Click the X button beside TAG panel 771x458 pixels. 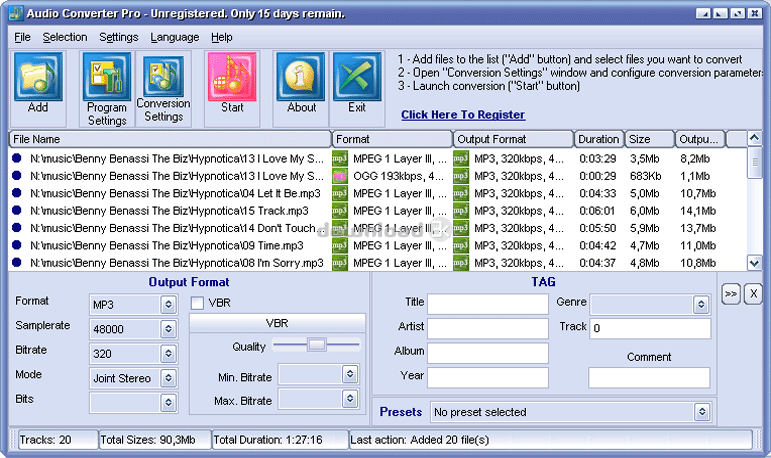[754, 294]
